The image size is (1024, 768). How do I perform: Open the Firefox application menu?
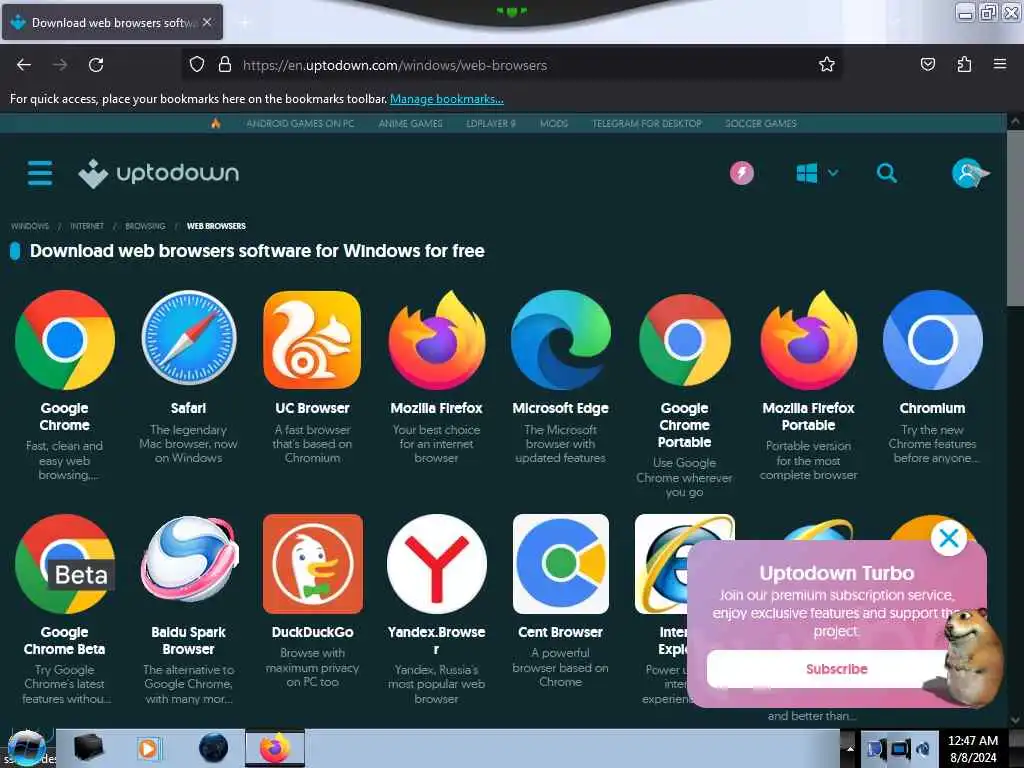pyautogui.click(x=1000, y=64)
